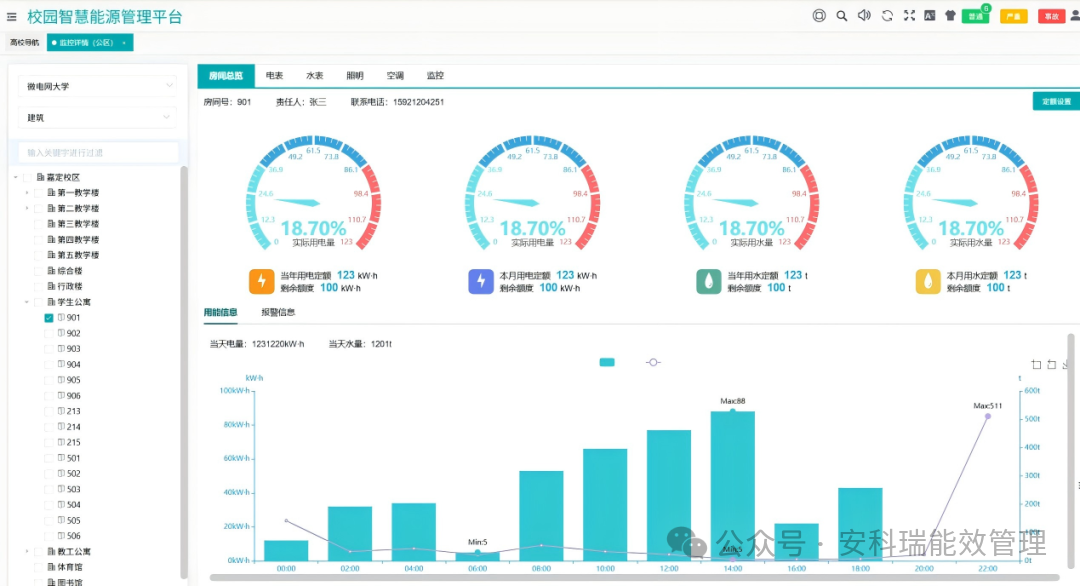Click the chart horizontal zoom slider bar
Image resolution: width=1080 pixels, height=586 pixels.
(634, 578)
